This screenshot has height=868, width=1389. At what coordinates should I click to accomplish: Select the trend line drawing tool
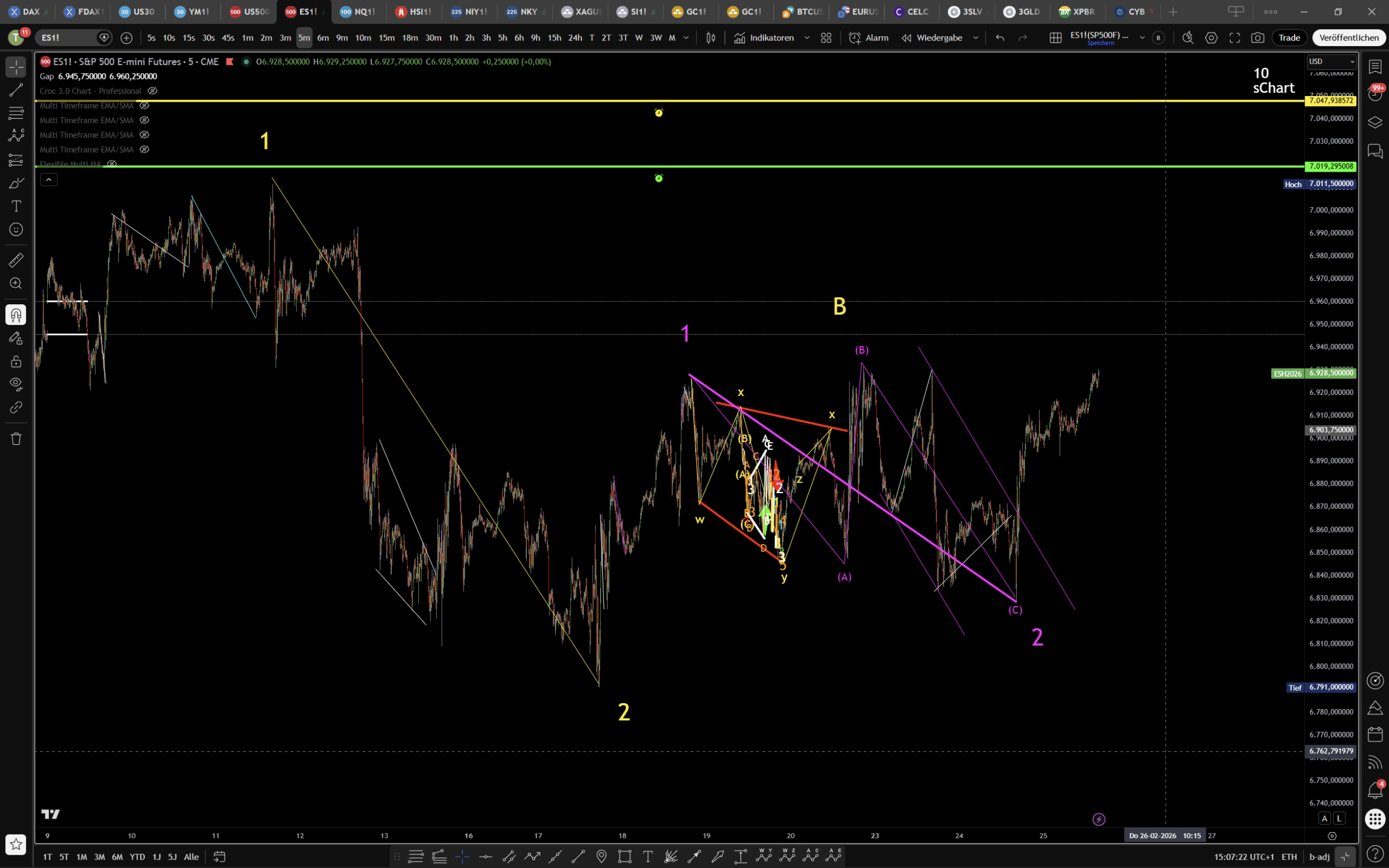click(16, 90)
